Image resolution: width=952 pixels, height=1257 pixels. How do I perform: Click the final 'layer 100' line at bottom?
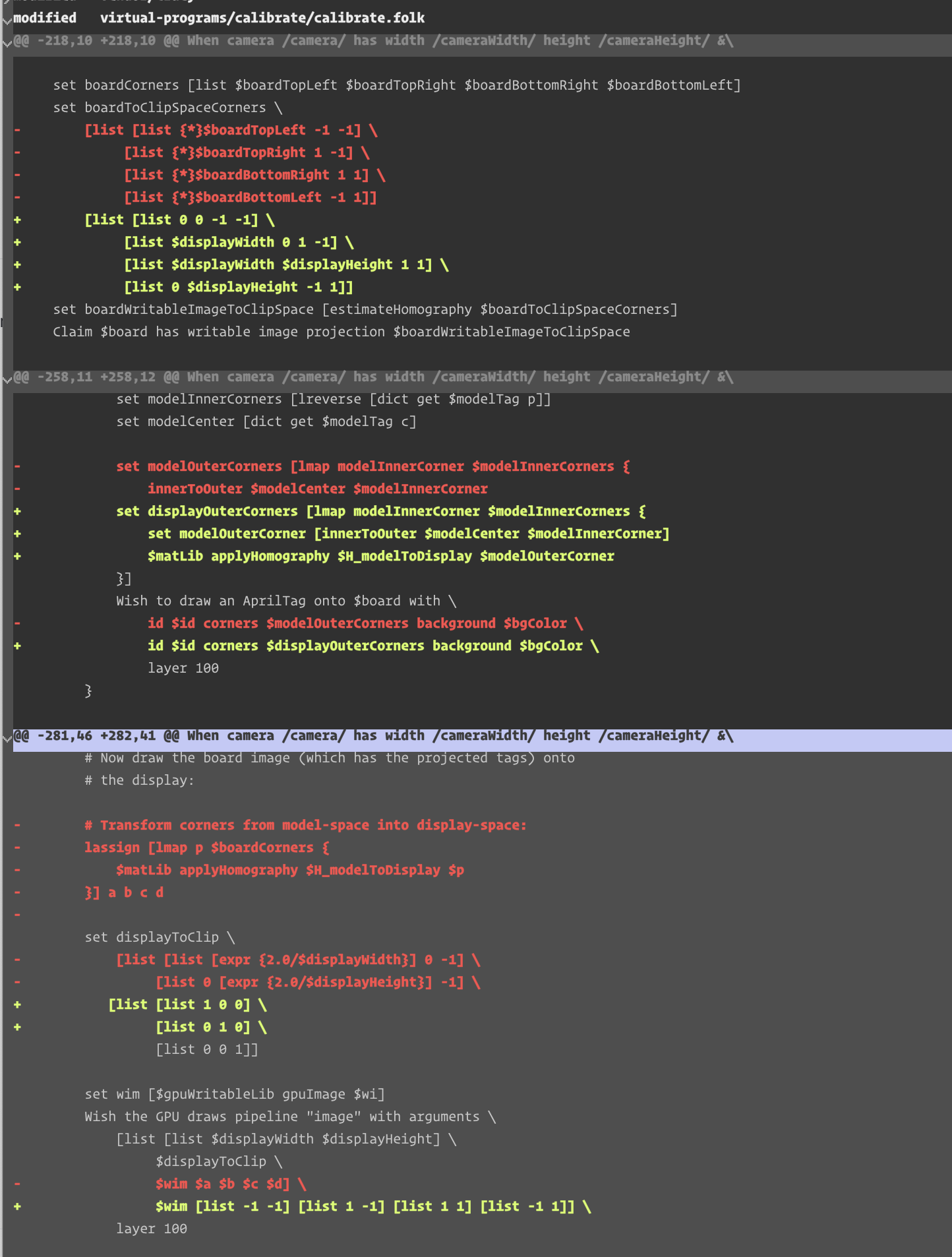(x=152, y=1229)
